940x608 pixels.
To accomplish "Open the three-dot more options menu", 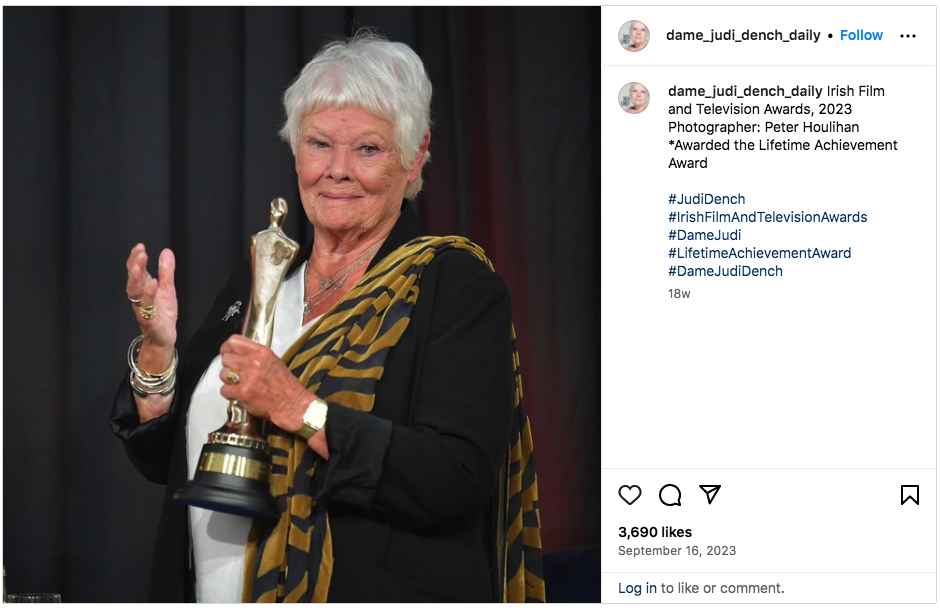I will click(x=908, y=36).
